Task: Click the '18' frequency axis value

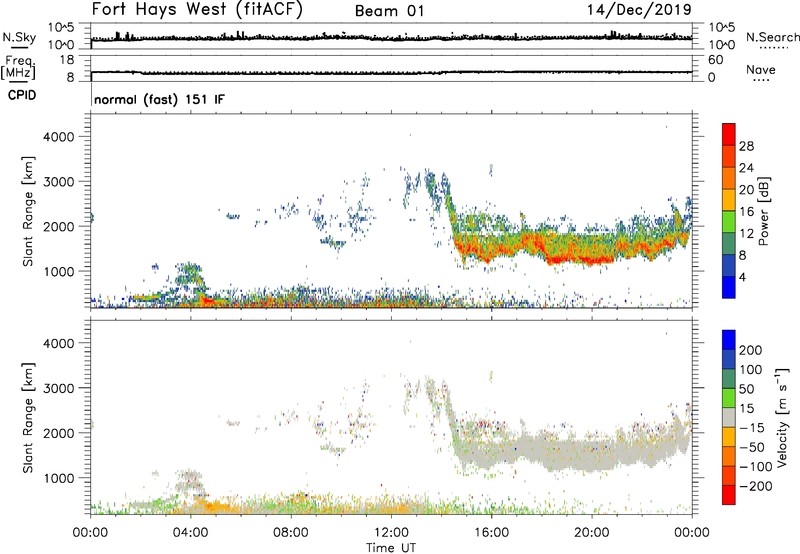Action: [67, 60]
